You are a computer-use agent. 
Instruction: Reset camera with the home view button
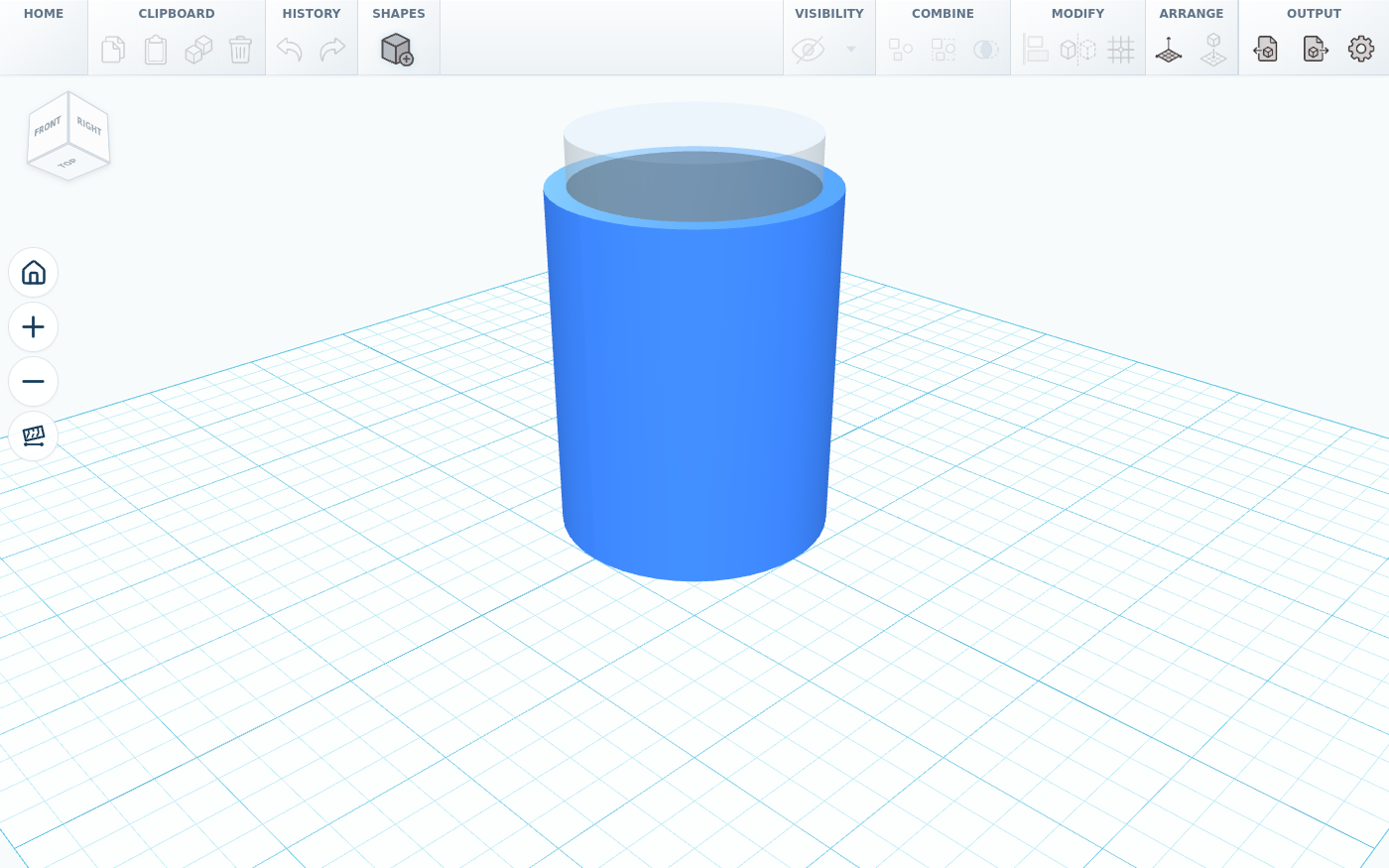(x=33, y=273)
